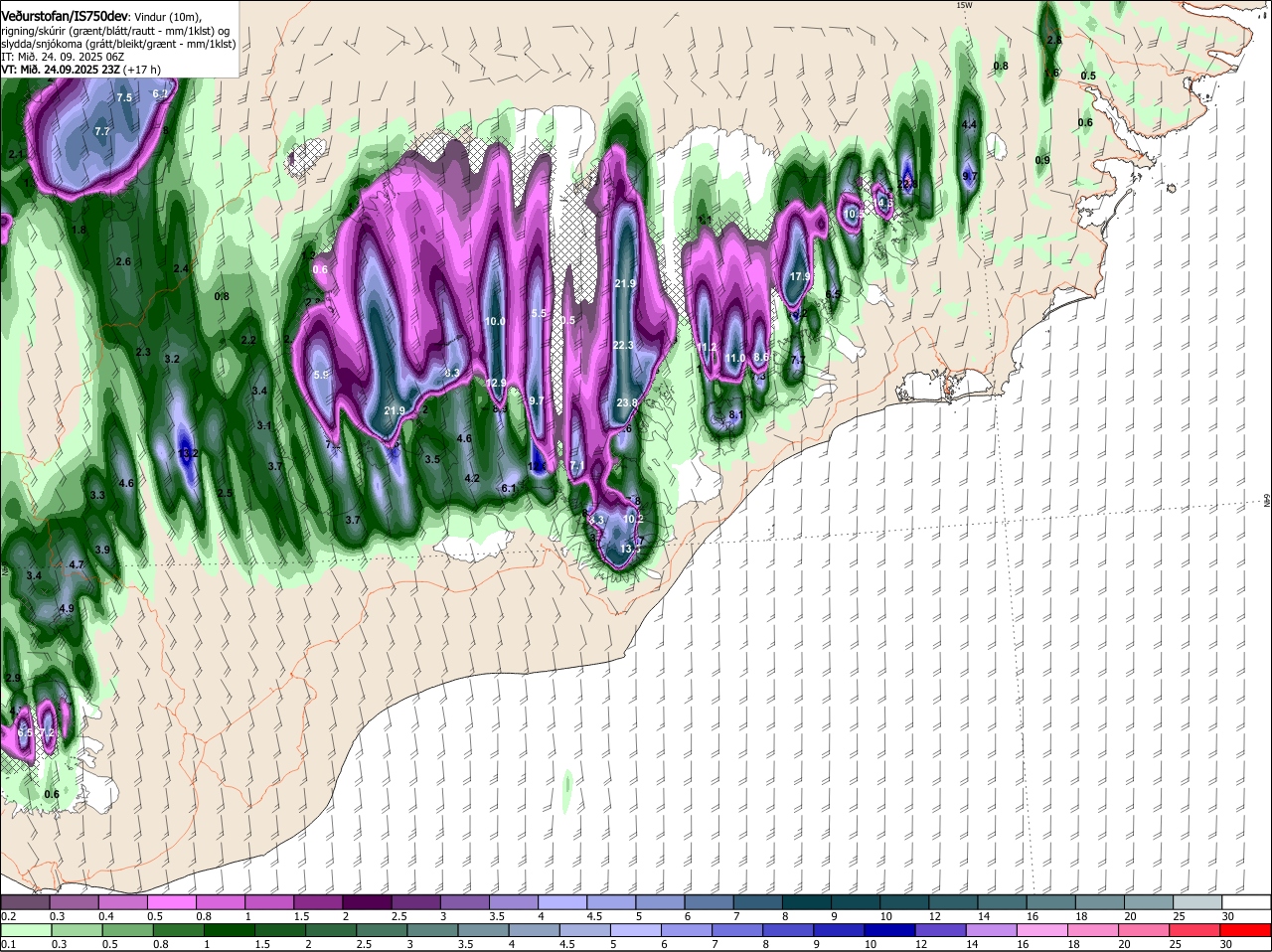Click the 5.5 precipitation value
The height and width of the screenshot is (952, 1272).
coord(540,313)
